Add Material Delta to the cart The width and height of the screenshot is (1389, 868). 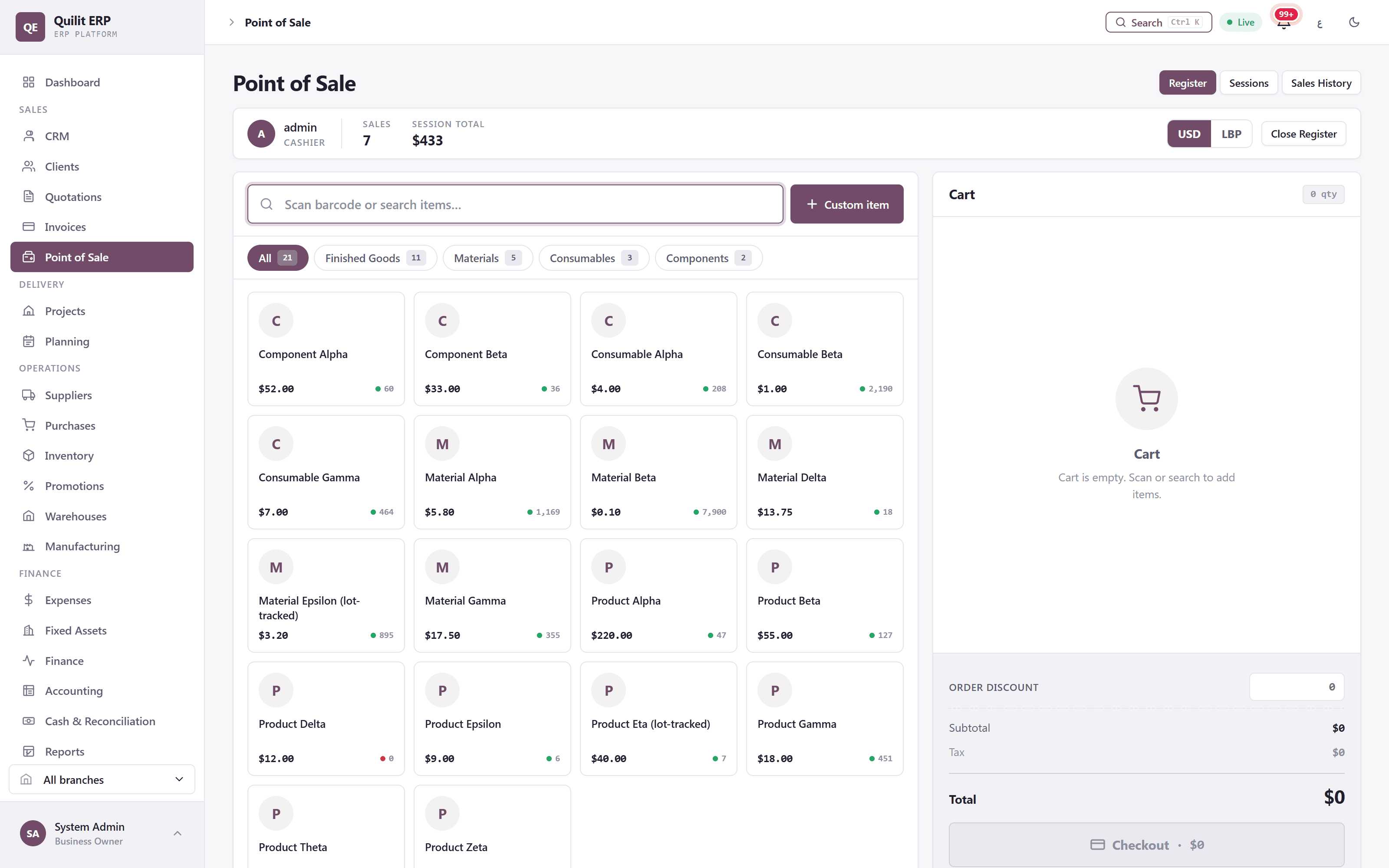[825, 472]
